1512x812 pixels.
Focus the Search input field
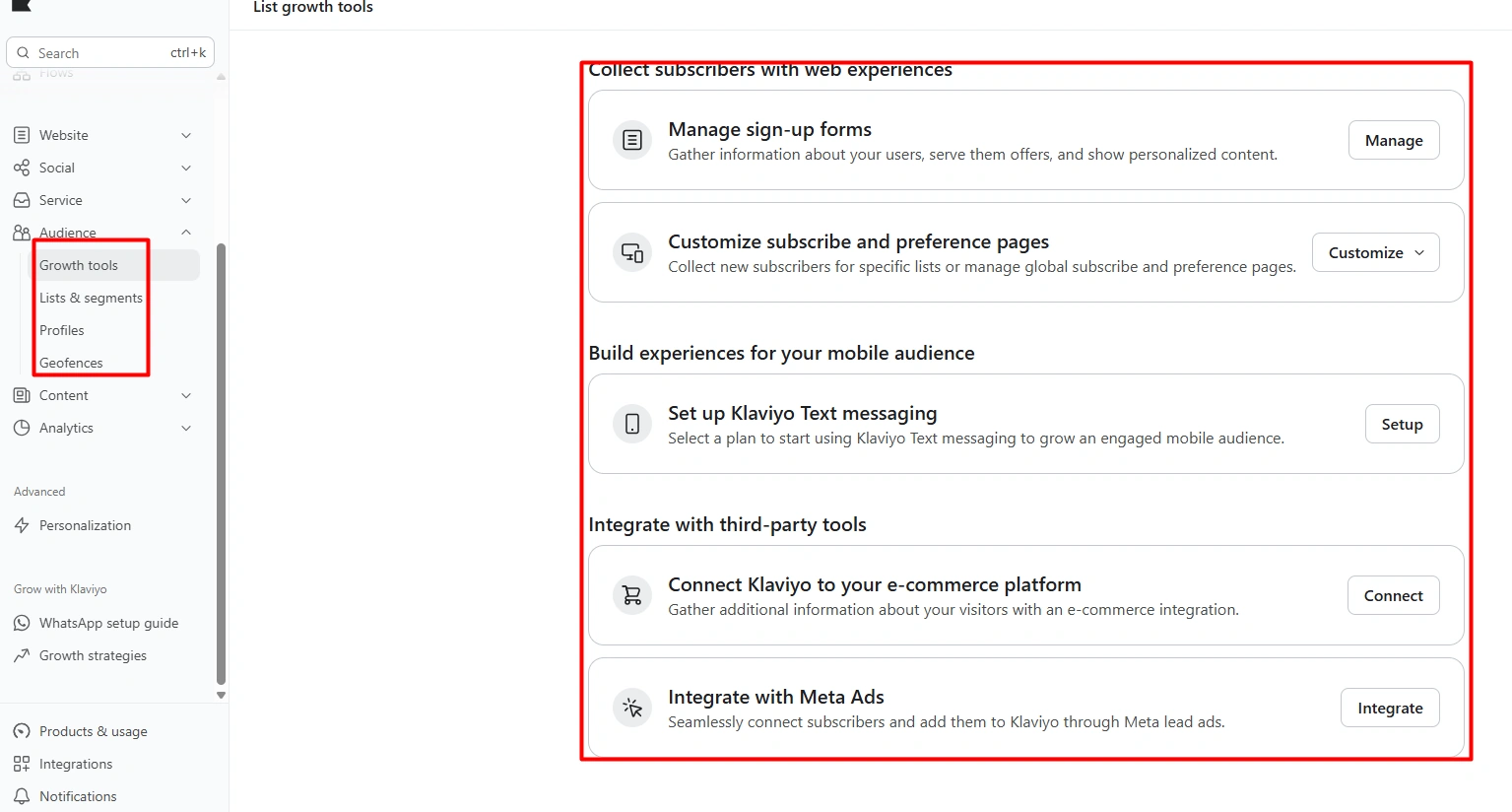[110, 53]
